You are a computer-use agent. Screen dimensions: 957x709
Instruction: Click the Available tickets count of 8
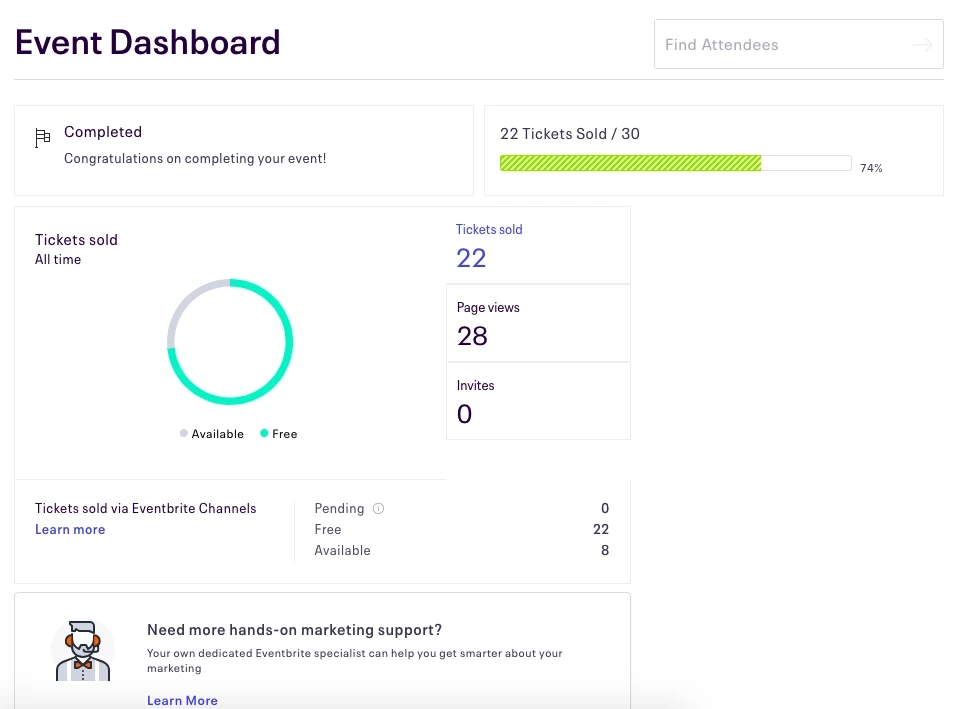[x=604, y=550]
